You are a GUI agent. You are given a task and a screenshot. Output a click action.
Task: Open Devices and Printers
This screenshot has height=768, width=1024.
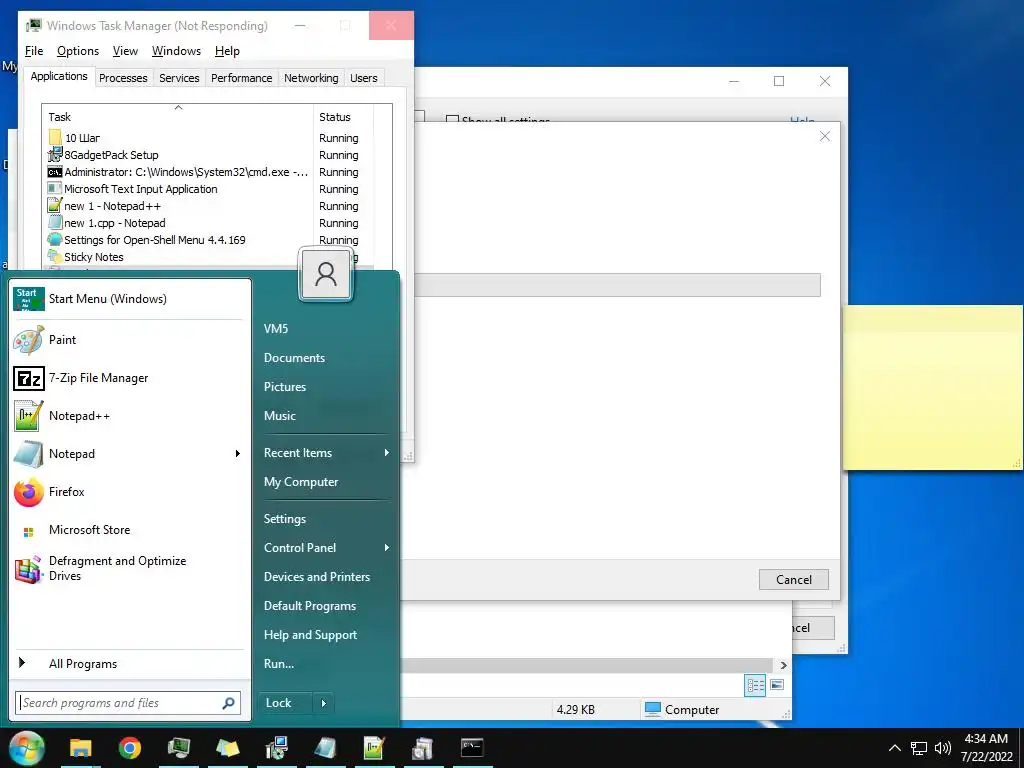(317, 577)
